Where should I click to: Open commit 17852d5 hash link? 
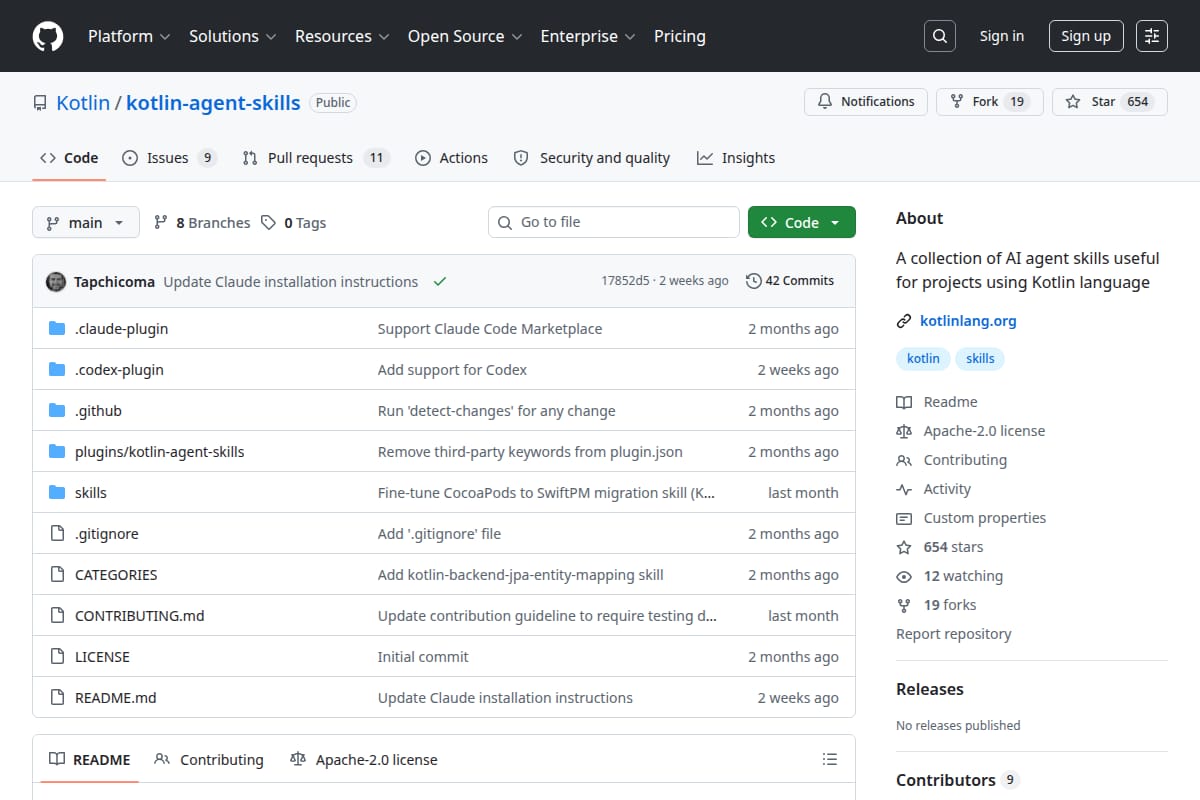pyautogui.click(x=626, y=281)
